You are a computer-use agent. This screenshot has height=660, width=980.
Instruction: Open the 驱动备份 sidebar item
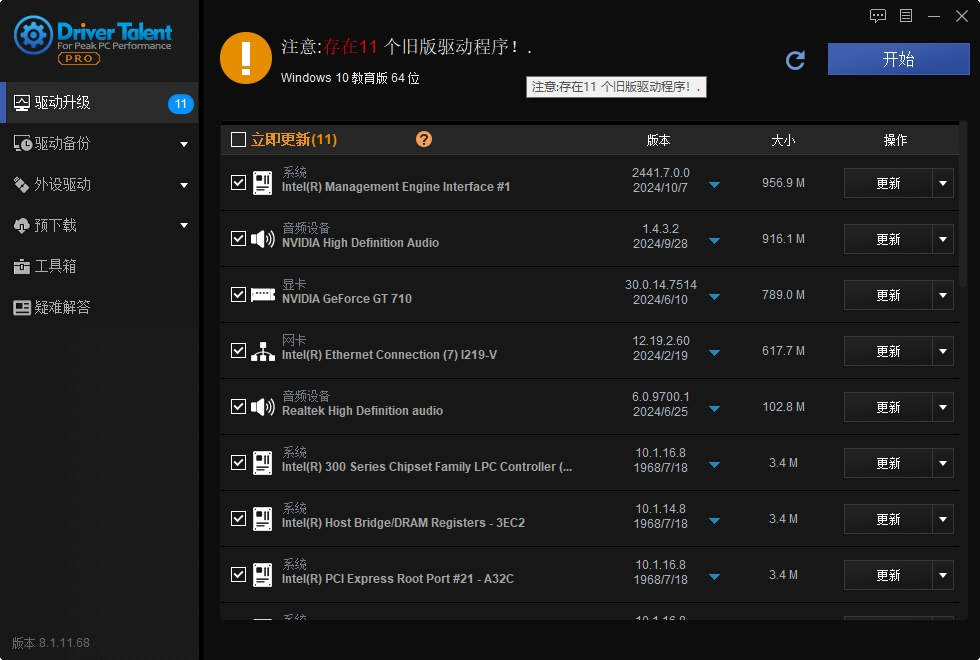(x=99, y=144)
